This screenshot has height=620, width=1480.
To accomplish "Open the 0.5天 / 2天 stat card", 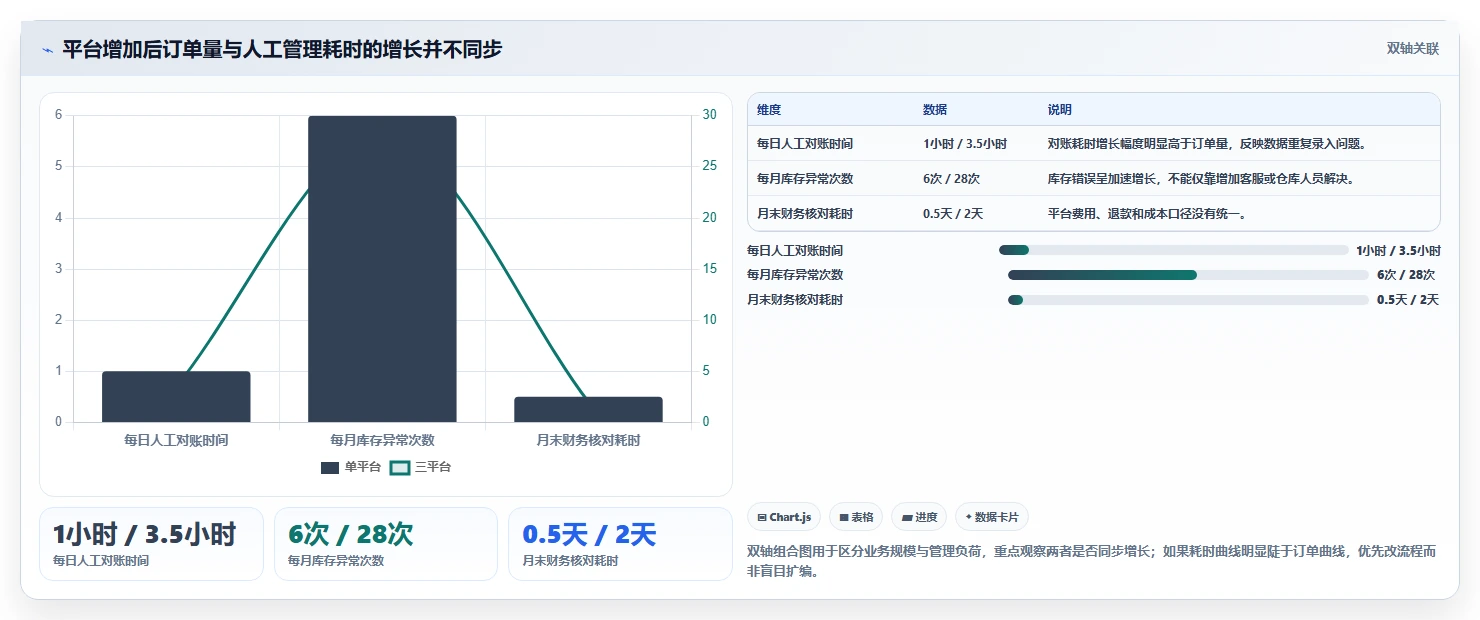I will coord(620,544).
